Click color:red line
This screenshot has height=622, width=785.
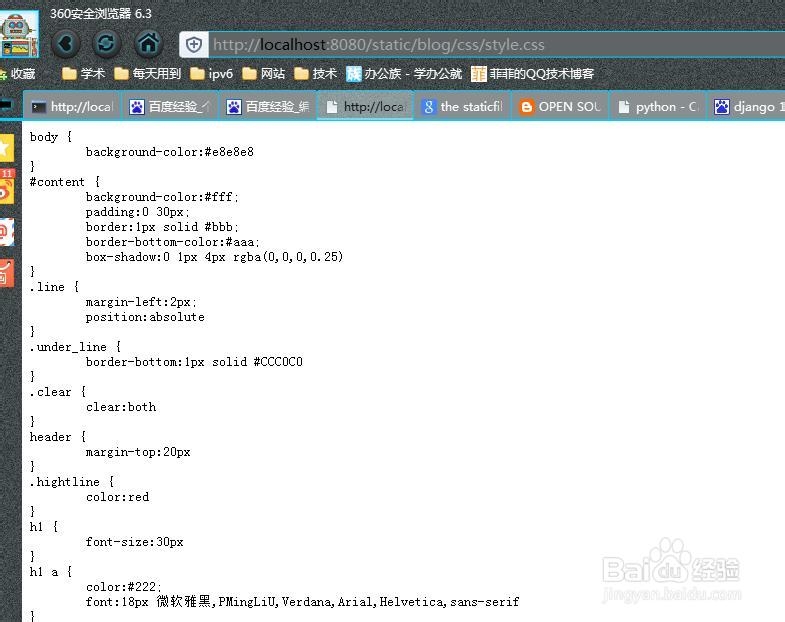pos(118,497)
